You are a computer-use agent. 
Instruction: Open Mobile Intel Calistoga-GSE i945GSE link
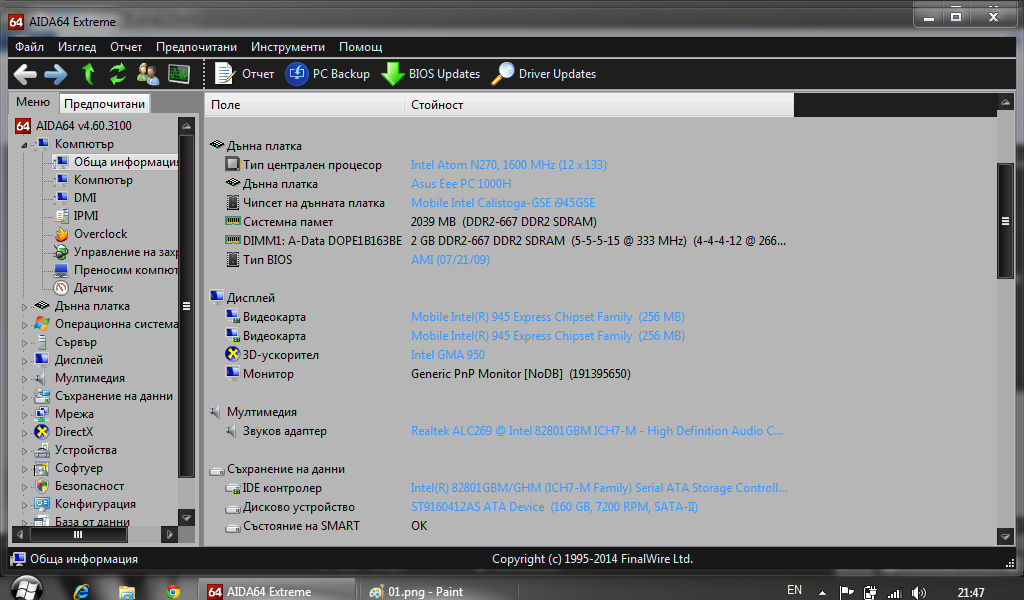(503, 203)
